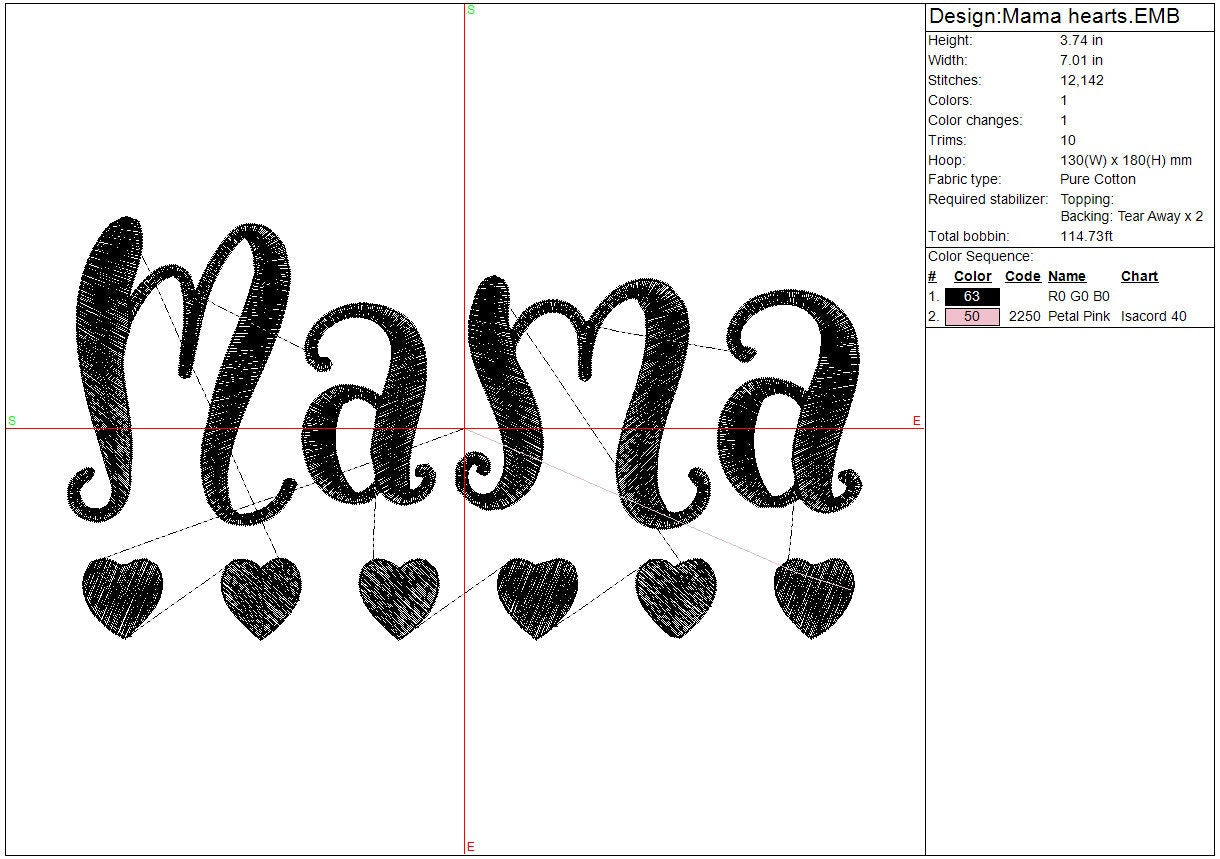Click the leftmost embroidered heart

122,596
